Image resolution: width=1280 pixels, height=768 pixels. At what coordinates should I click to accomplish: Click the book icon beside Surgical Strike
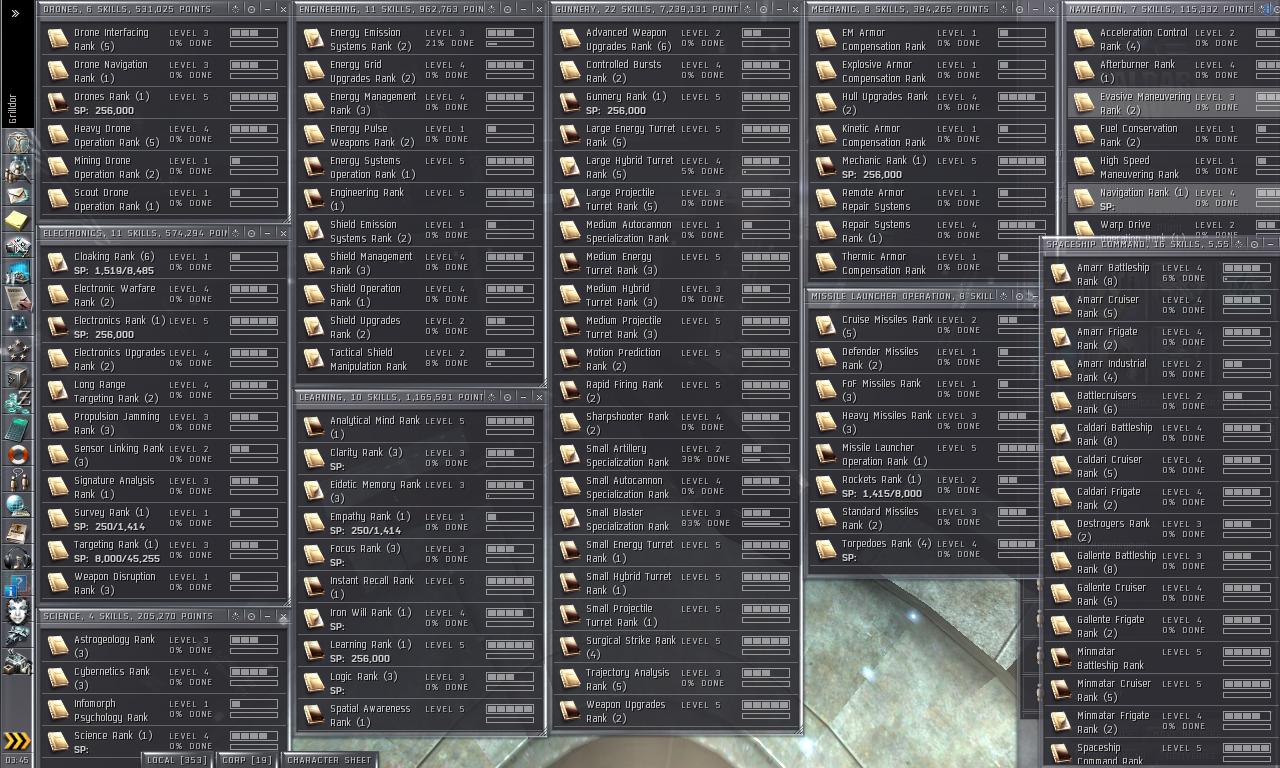pos(570,647)
